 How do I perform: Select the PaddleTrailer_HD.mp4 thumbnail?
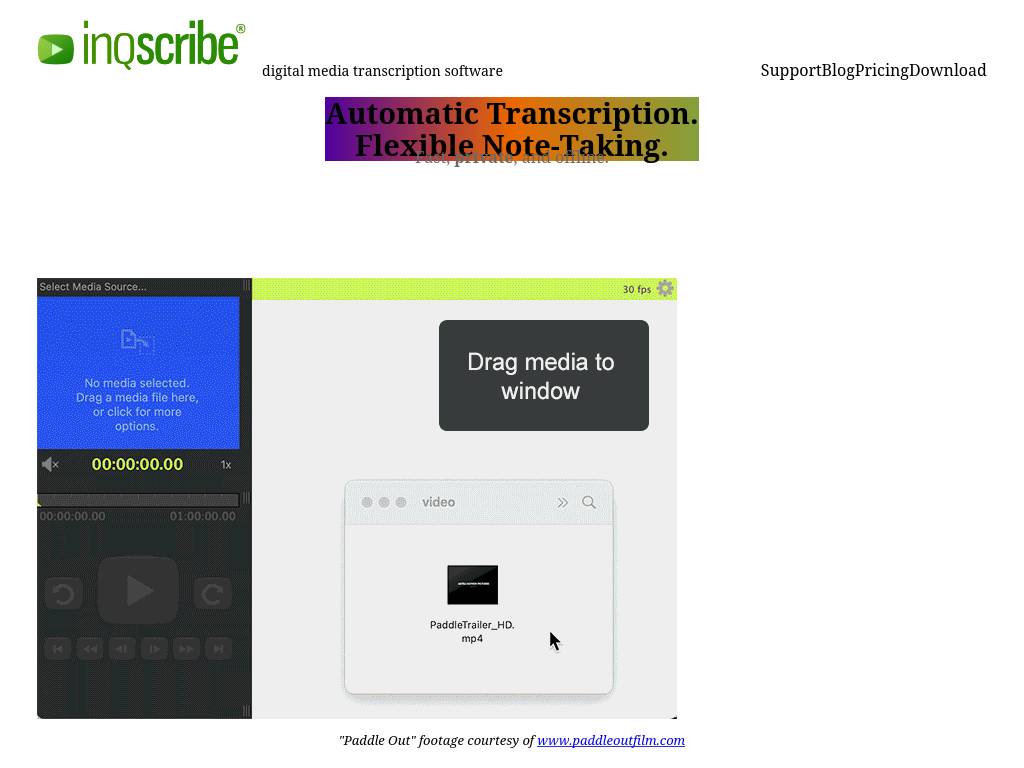pyautogui.click(x=472, y=584)
